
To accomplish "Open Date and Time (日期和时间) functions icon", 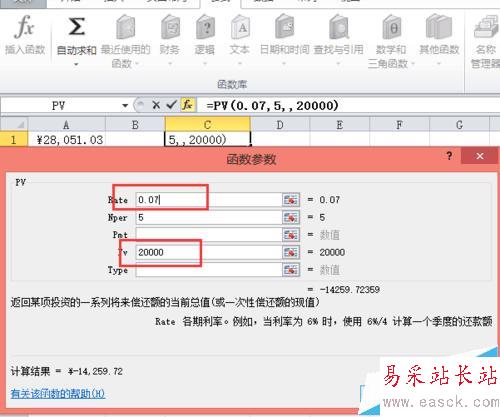I will (x=284, y=27).
